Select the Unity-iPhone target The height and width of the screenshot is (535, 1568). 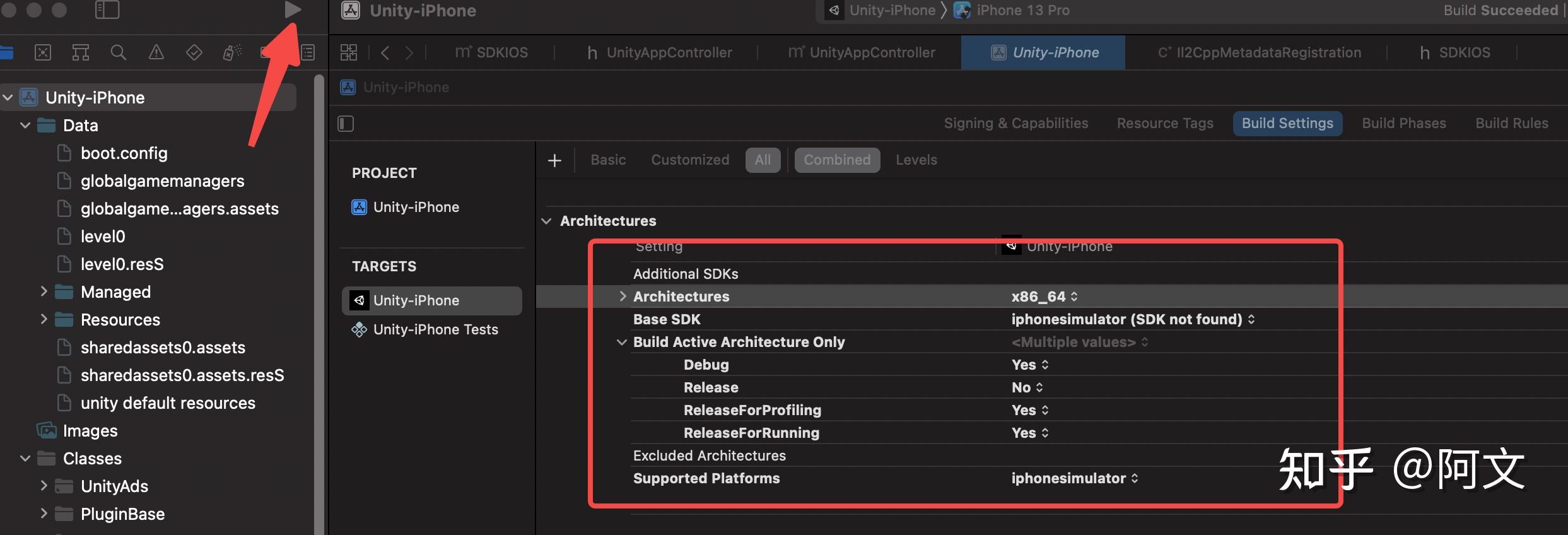point(432,300)
